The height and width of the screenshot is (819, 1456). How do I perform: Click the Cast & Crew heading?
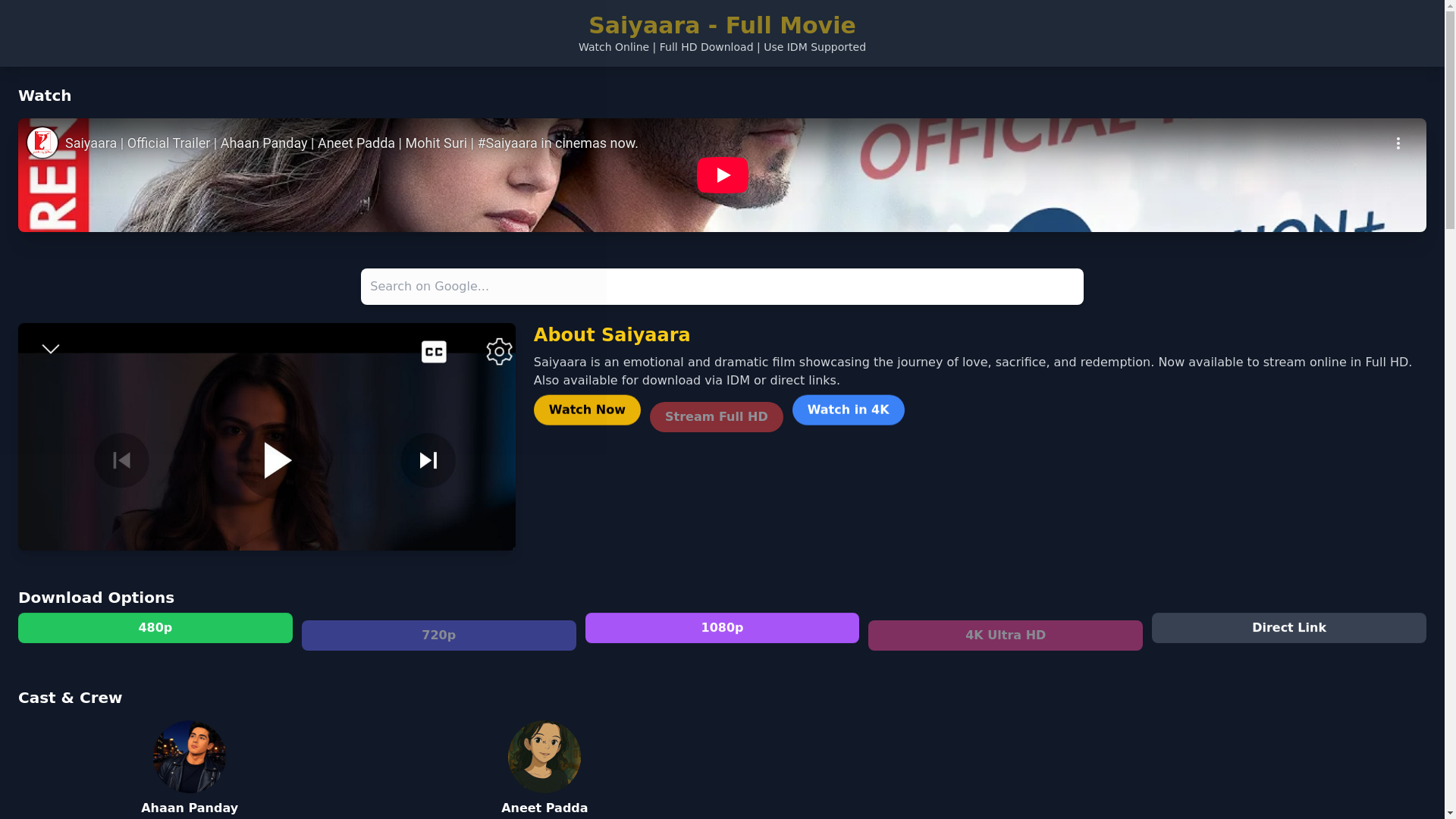[x=70, y=698]
